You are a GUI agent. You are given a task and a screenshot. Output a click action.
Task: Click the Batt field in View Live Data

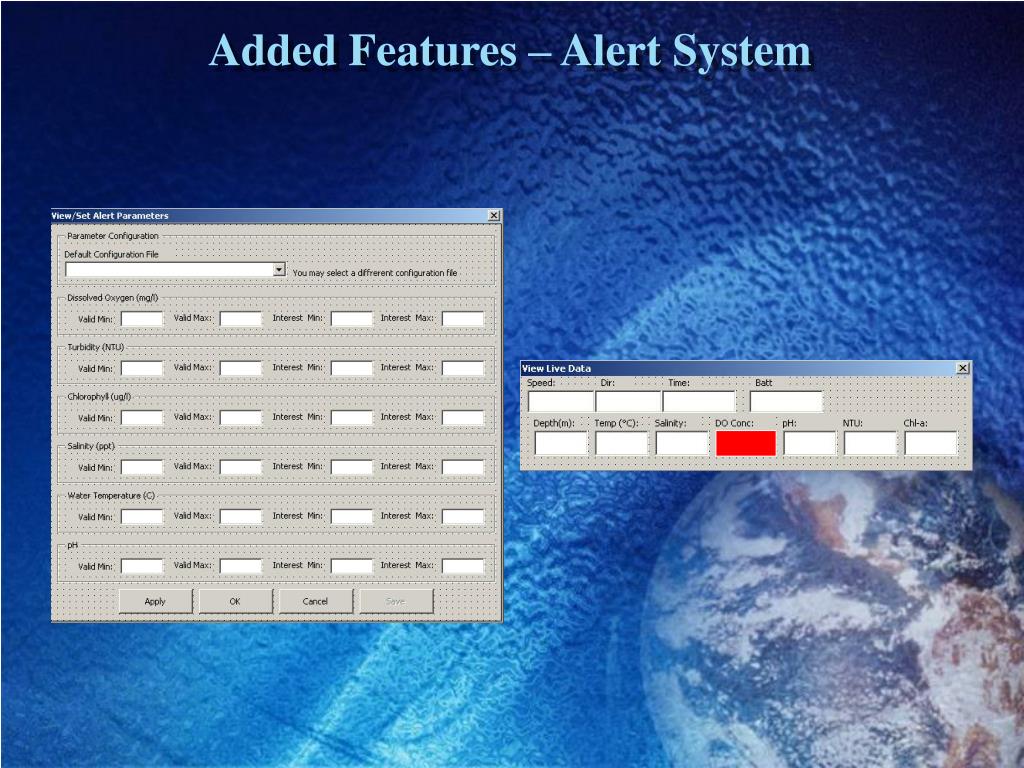pyautogui.click(x=786, y=401)
